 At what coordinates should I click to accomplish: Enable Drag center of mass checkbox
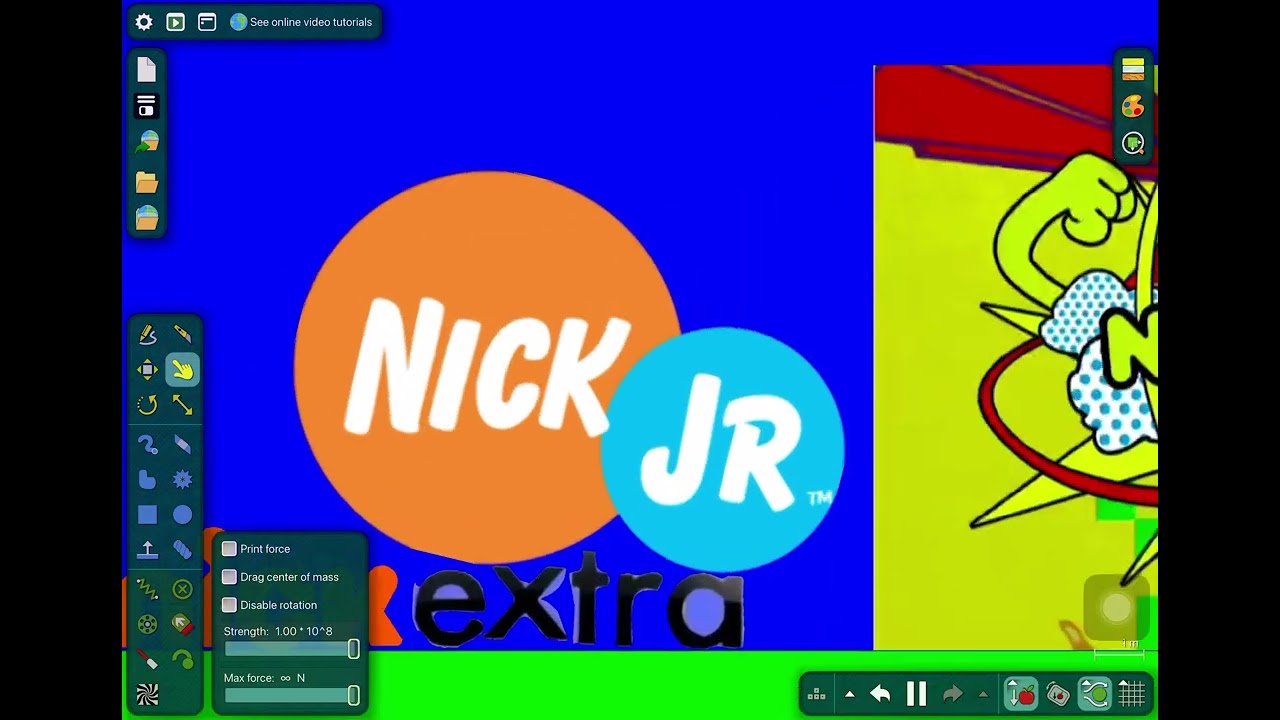pos(229,577)
